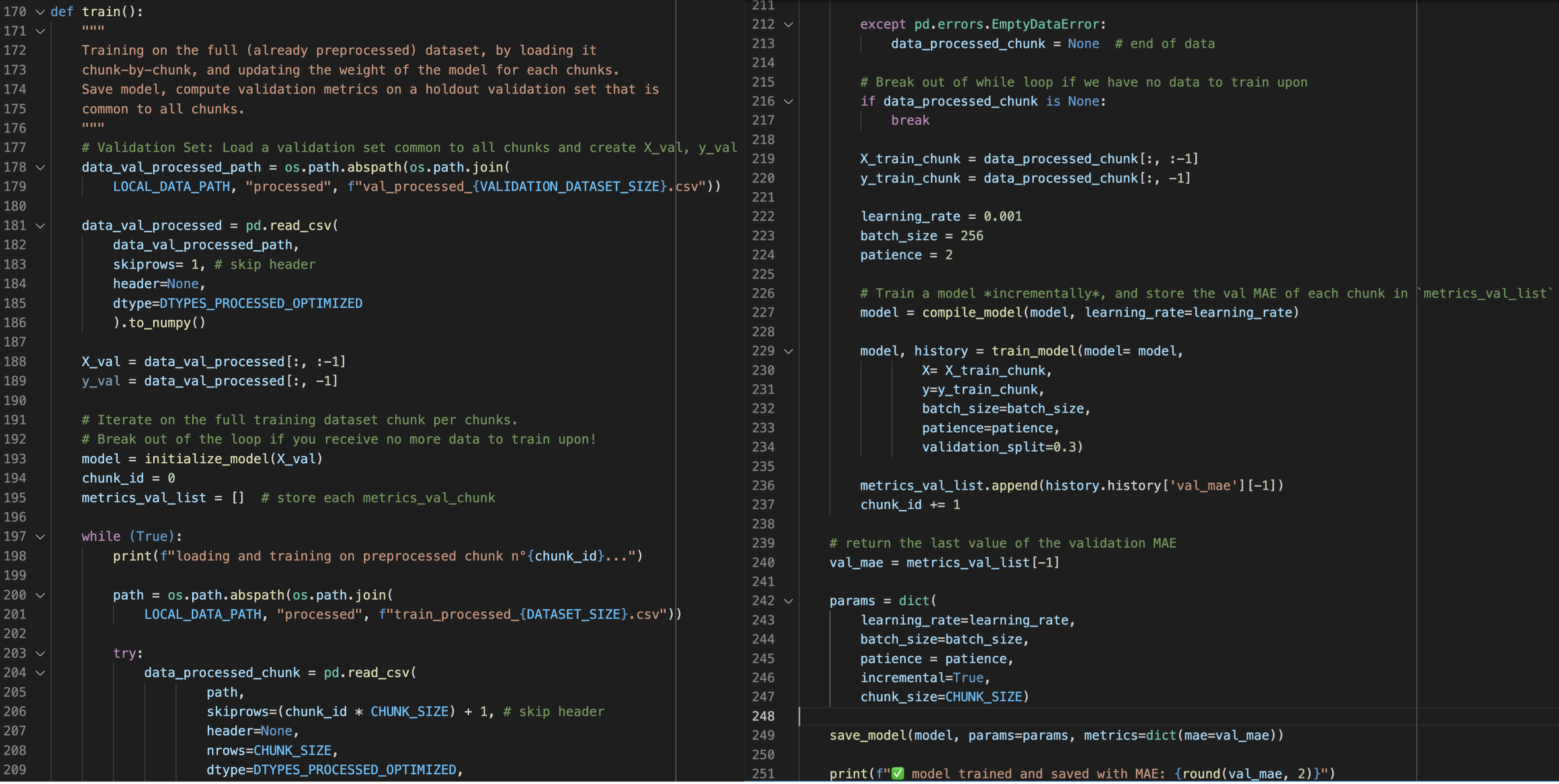Viewport: 1559px width, 784px height.
Task: Click 'chunk_id += 1' on line 237
Action: coord(910,504)
